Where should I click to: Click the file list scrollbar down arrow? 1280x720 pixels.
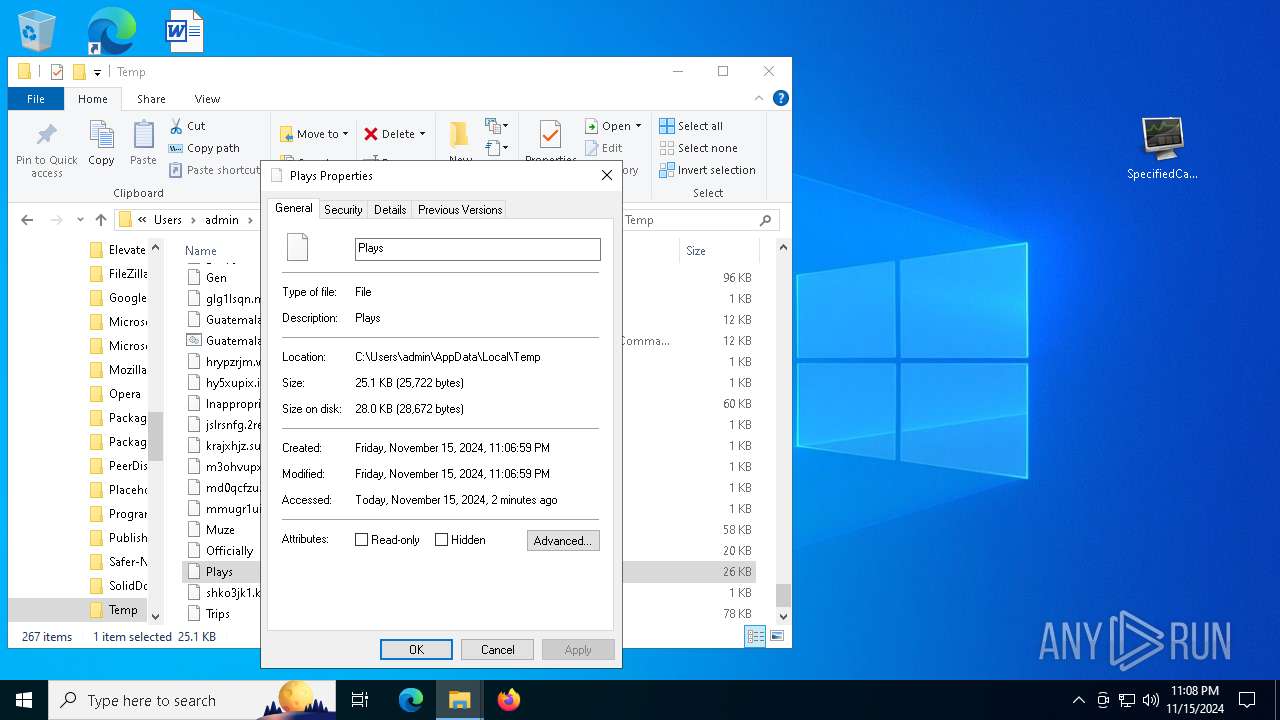click(783, 616)
